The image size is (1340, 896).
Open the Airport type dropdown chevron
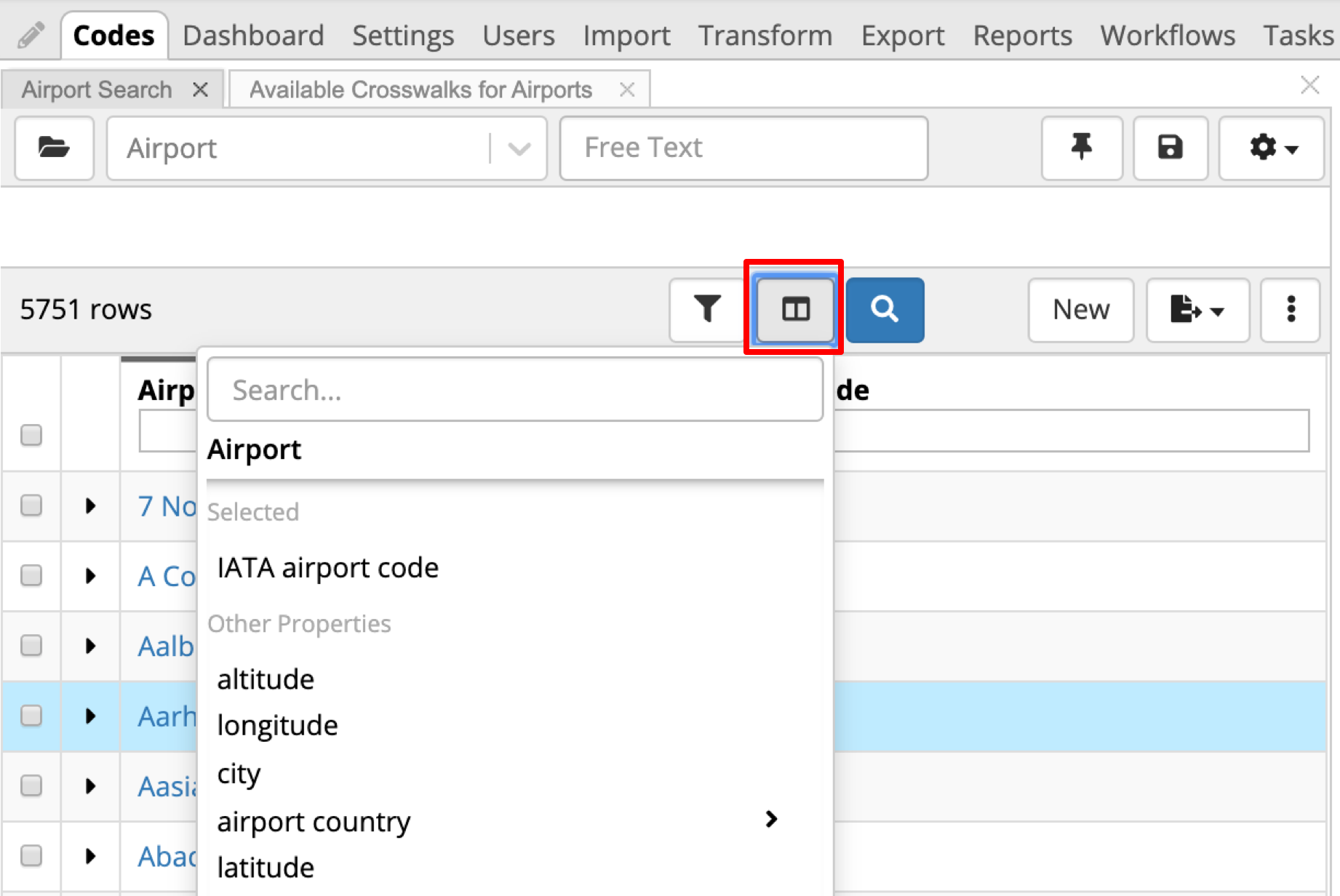(518, 148)
